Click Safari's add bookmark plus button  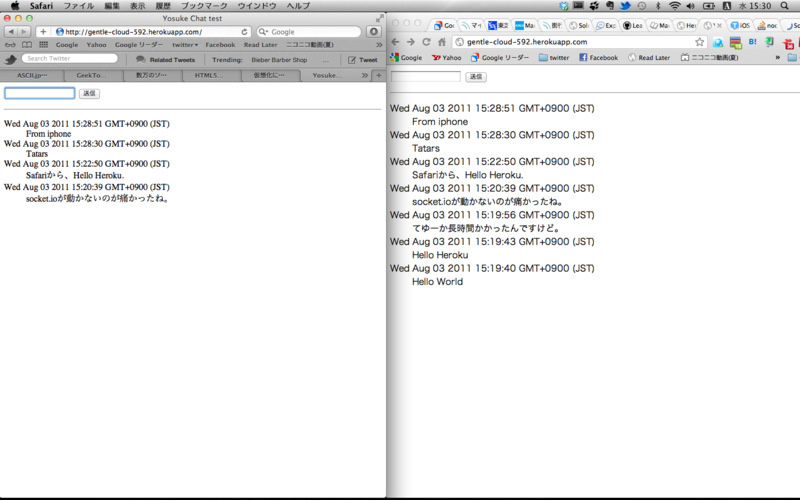pyautogui.click(x=43, y=32)
